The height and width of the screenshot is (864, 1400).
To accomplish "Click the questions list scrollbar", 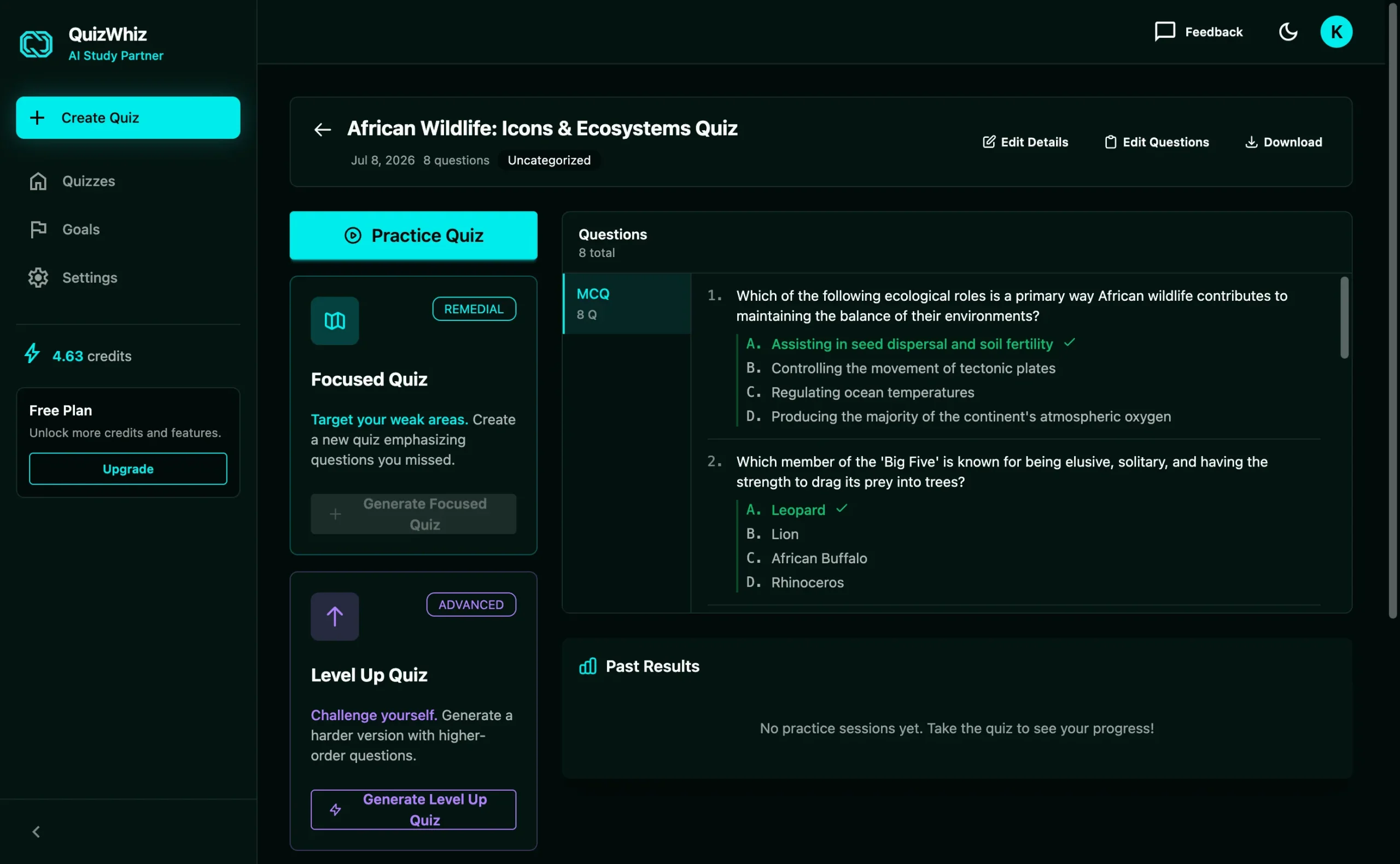I will (1344, 318).
